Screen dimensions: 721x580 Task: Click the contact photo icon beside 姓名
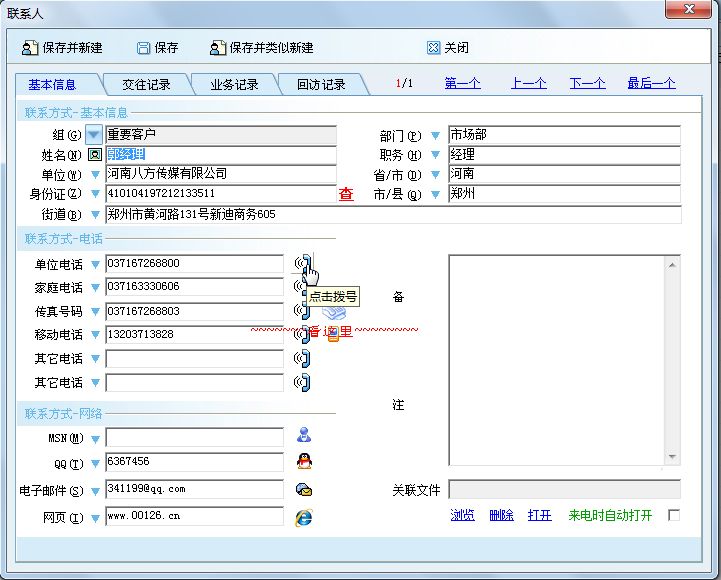click(x=94, y=155)
